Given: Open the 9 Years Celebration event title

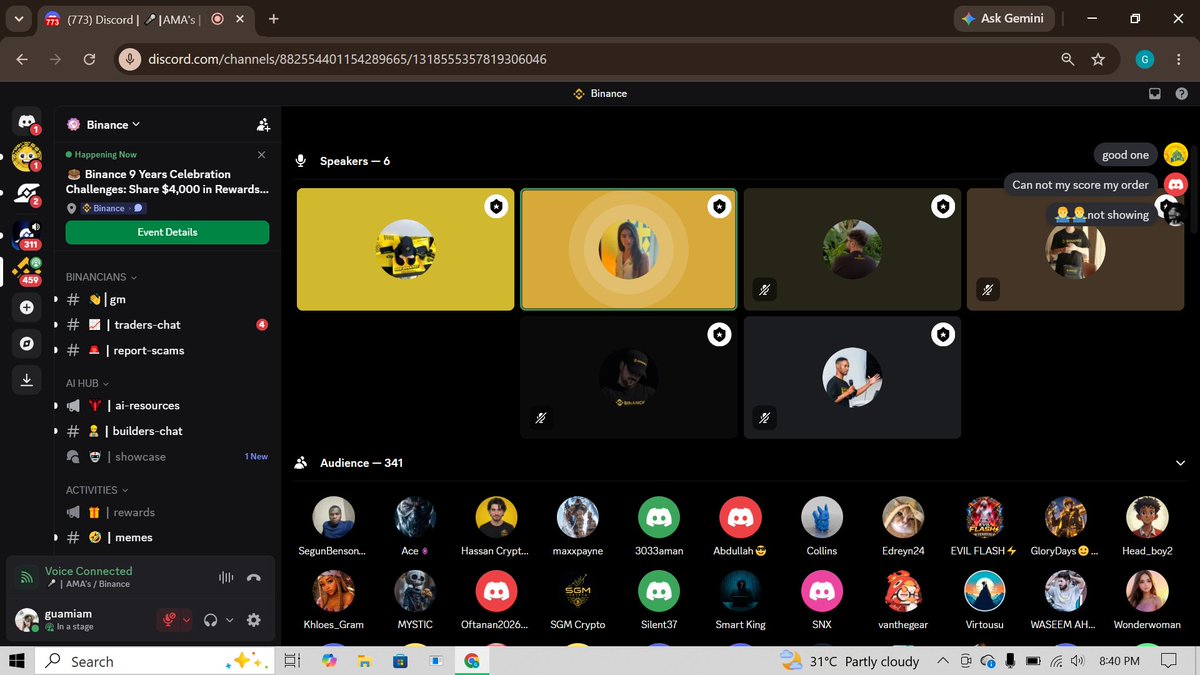Looking at the screenshot, I should (x=167, y=181).
